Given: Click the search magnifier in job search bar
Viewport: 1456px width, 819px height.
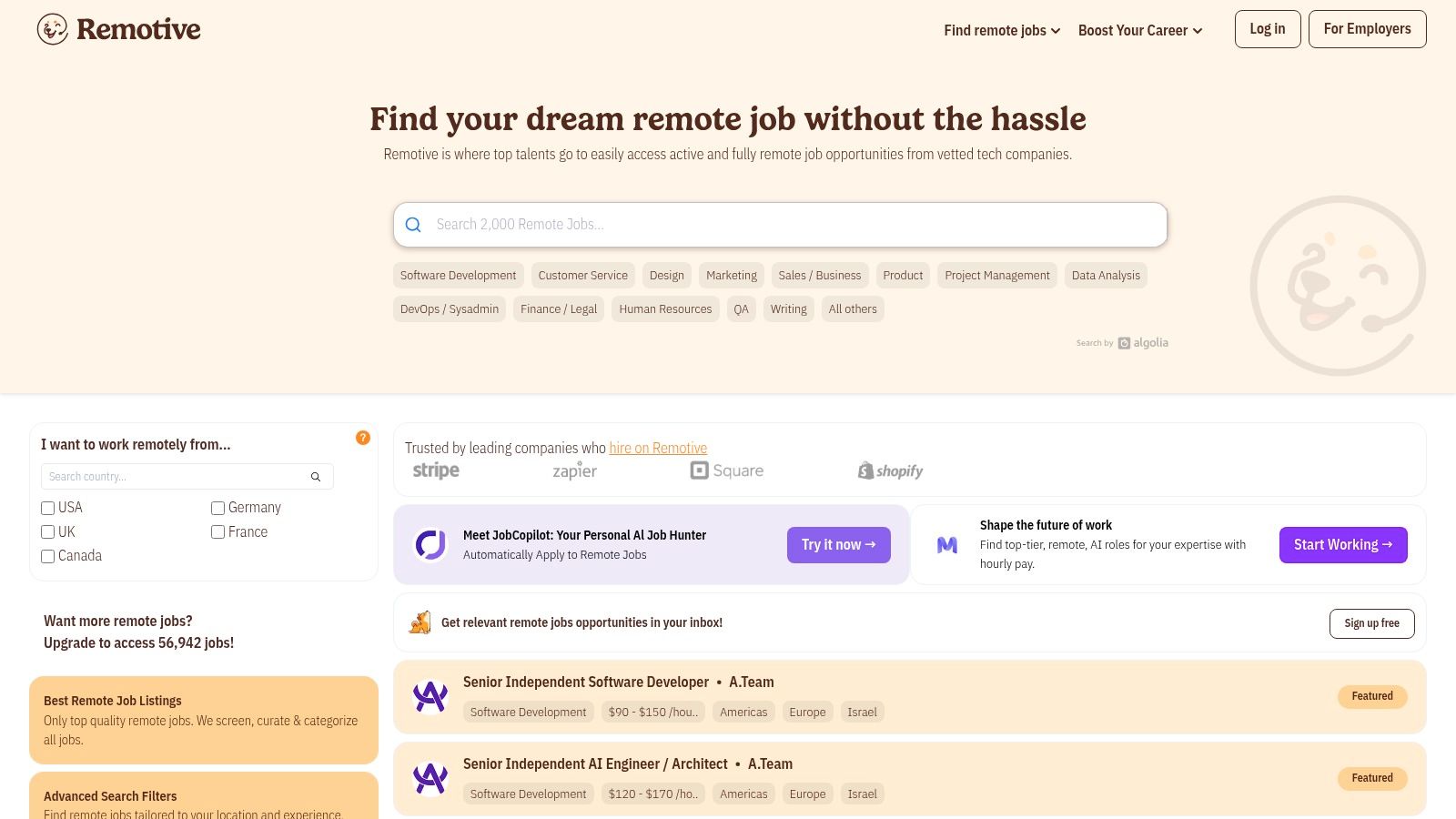Looking at the screenshot, I should point(413,225).
